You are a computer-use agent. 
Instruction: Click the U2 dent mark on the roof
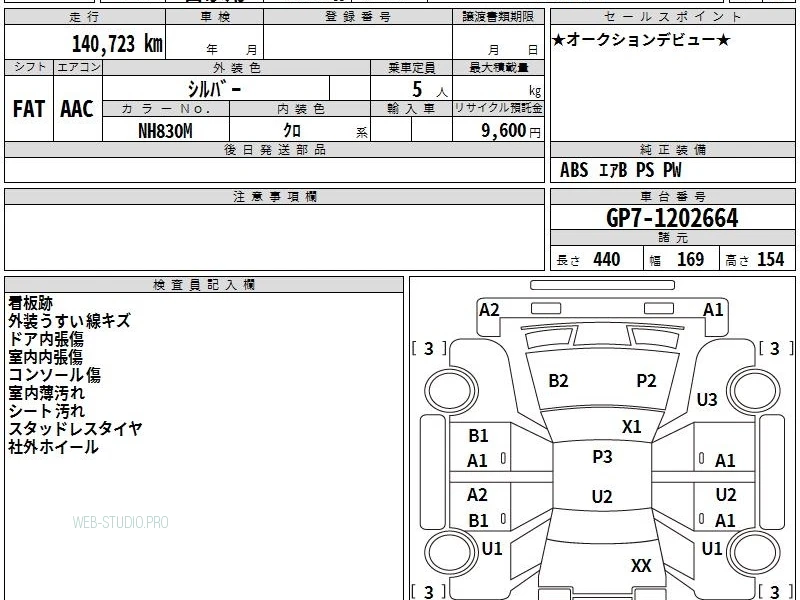(602, 496)
